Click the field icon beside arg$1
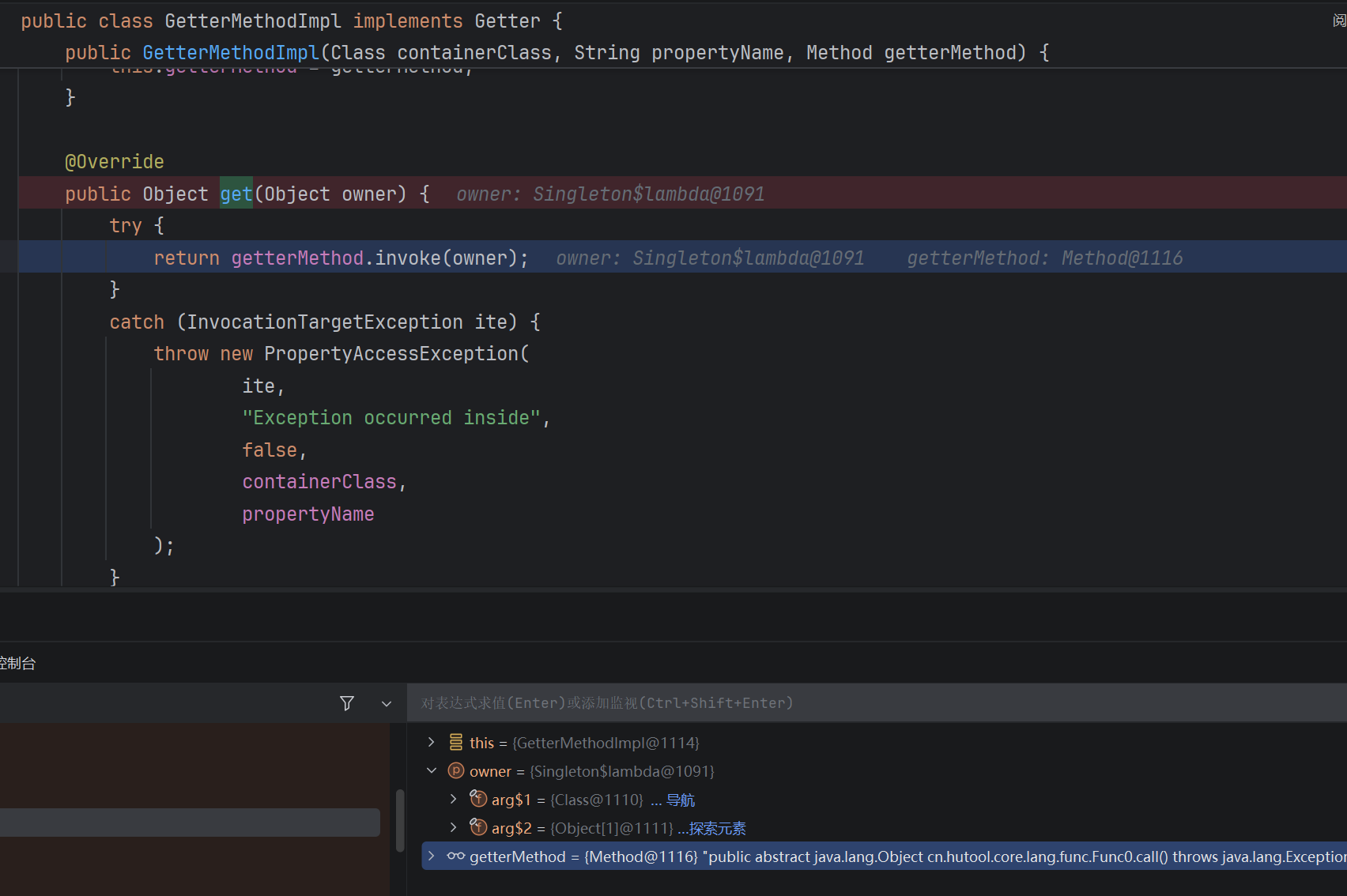This screenshot has height=896, width=1347. click(478, 799)
